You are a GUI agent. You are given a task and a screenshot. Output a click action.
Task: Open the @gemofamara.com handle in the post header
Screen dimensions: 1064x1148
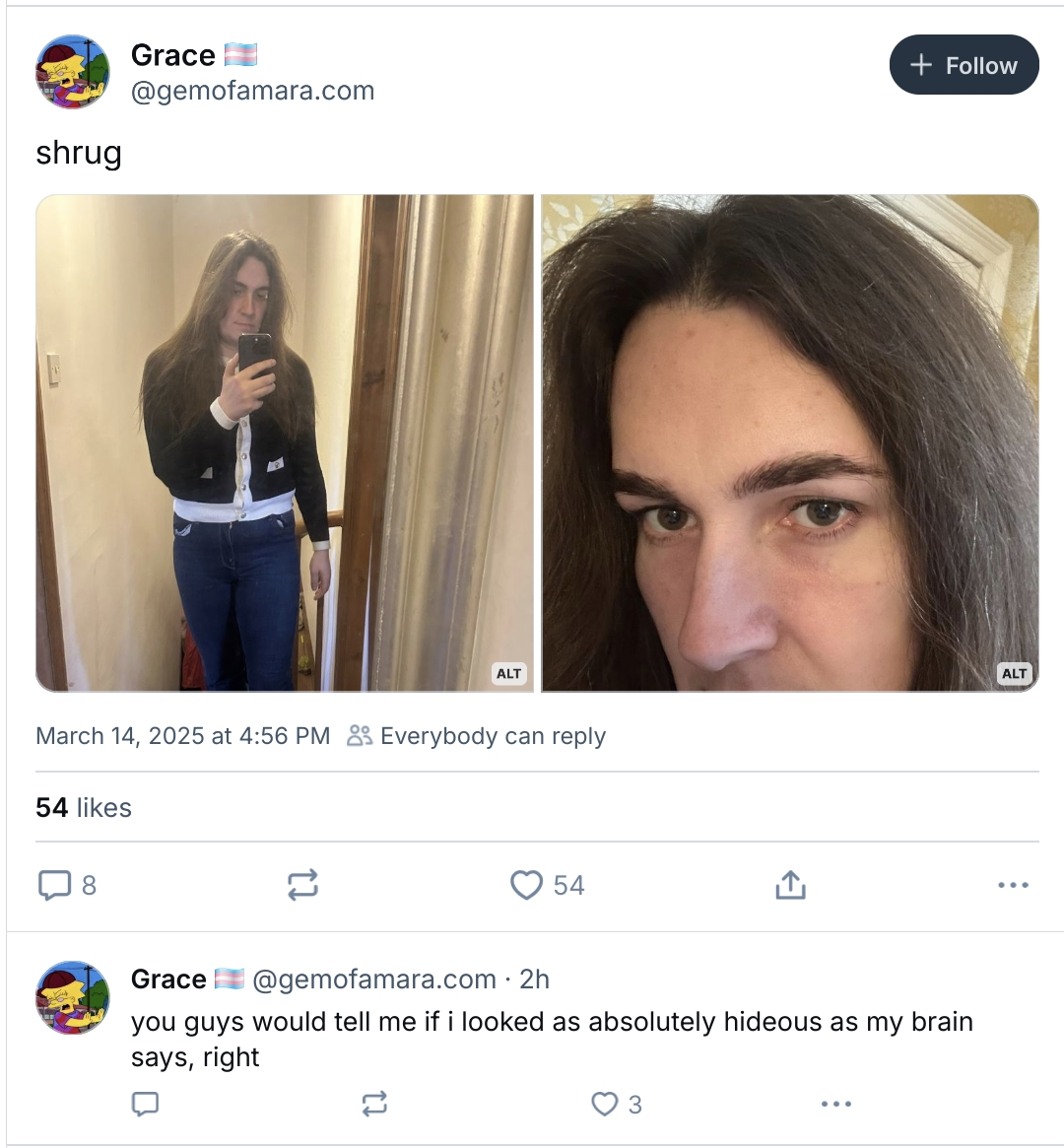[252, 91]
